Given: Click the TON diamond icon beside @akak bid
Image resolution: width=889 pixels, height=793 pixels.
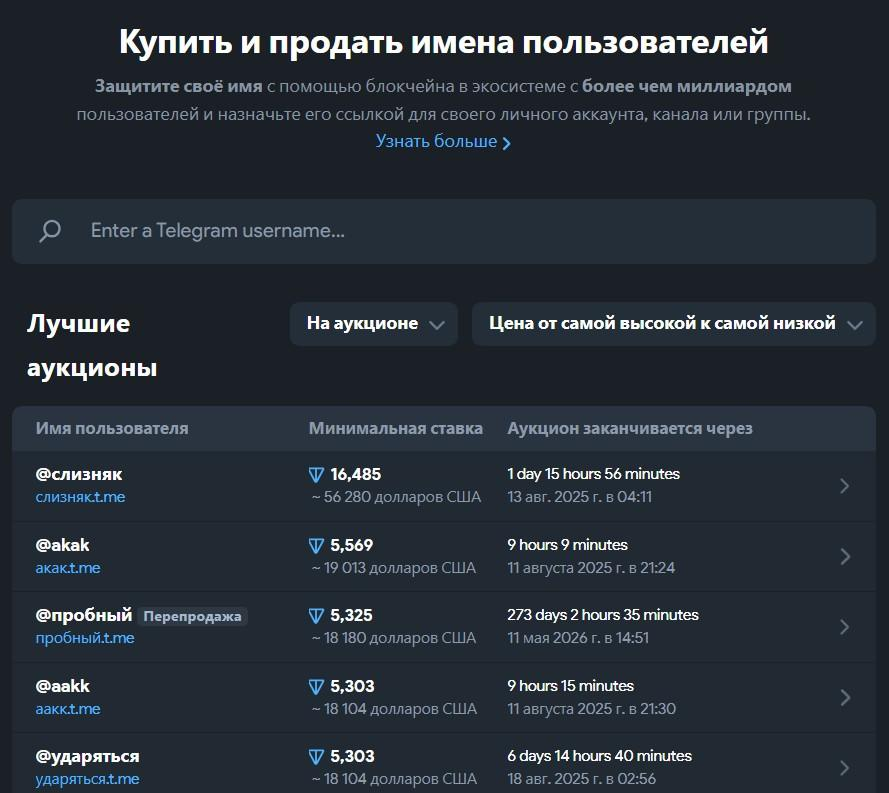Looking at the screenshot, I should 315,545.
